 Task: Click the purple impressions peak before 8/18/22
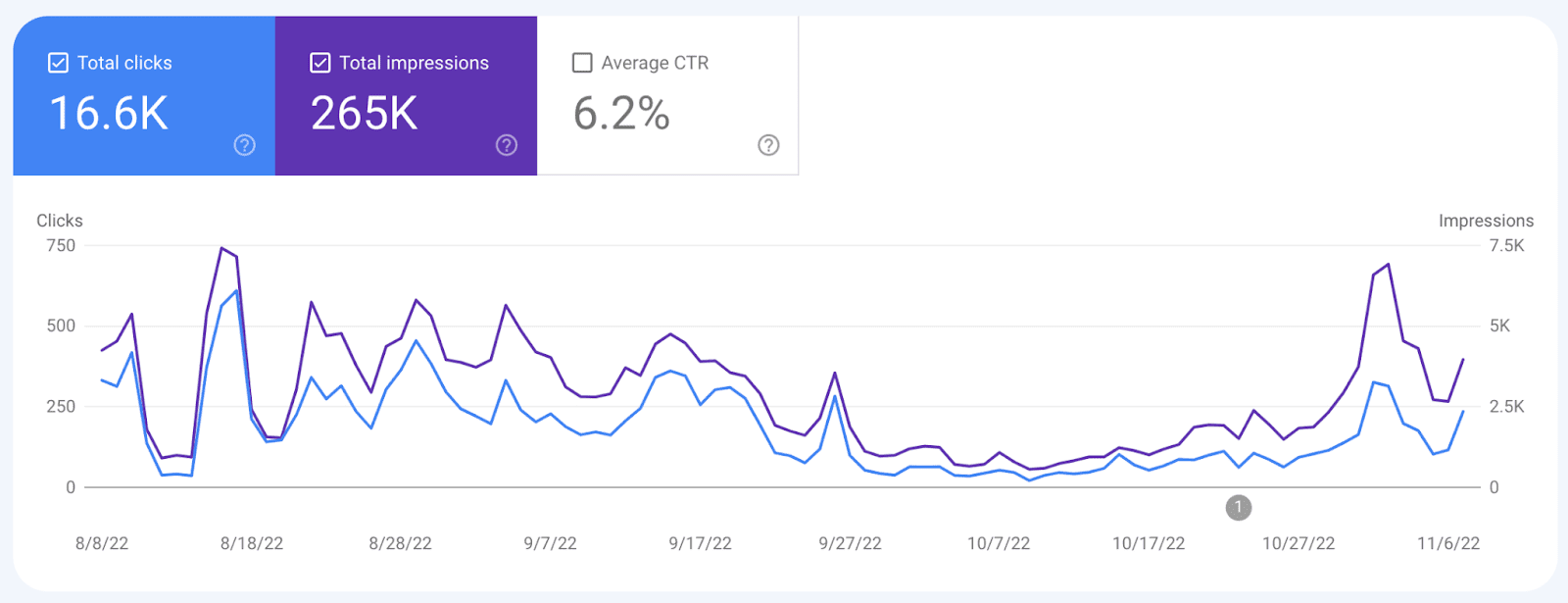tap(222, 248)
